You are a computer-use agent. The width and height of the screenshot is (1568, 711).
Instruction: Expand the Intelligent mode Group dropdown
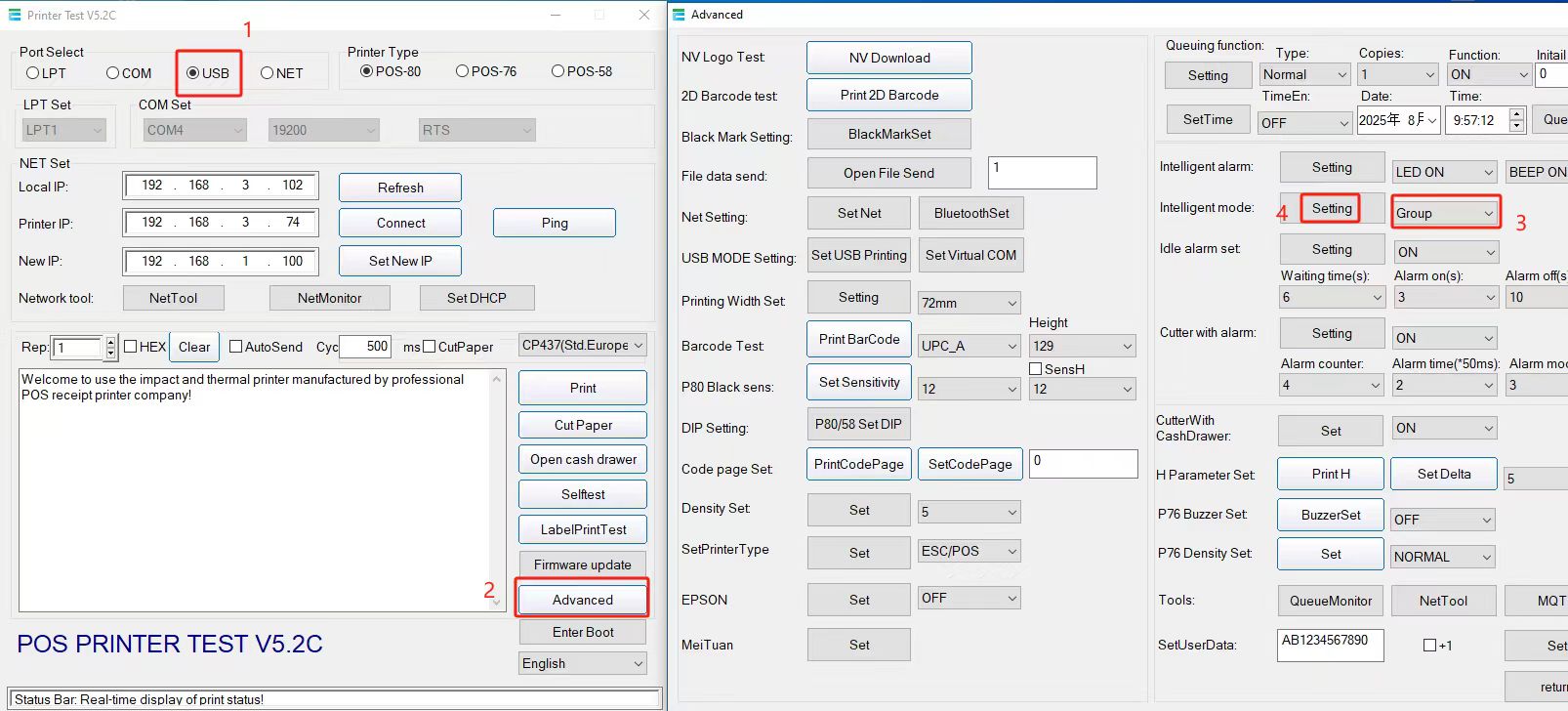pyautogui.click(x=1445, y=213)
